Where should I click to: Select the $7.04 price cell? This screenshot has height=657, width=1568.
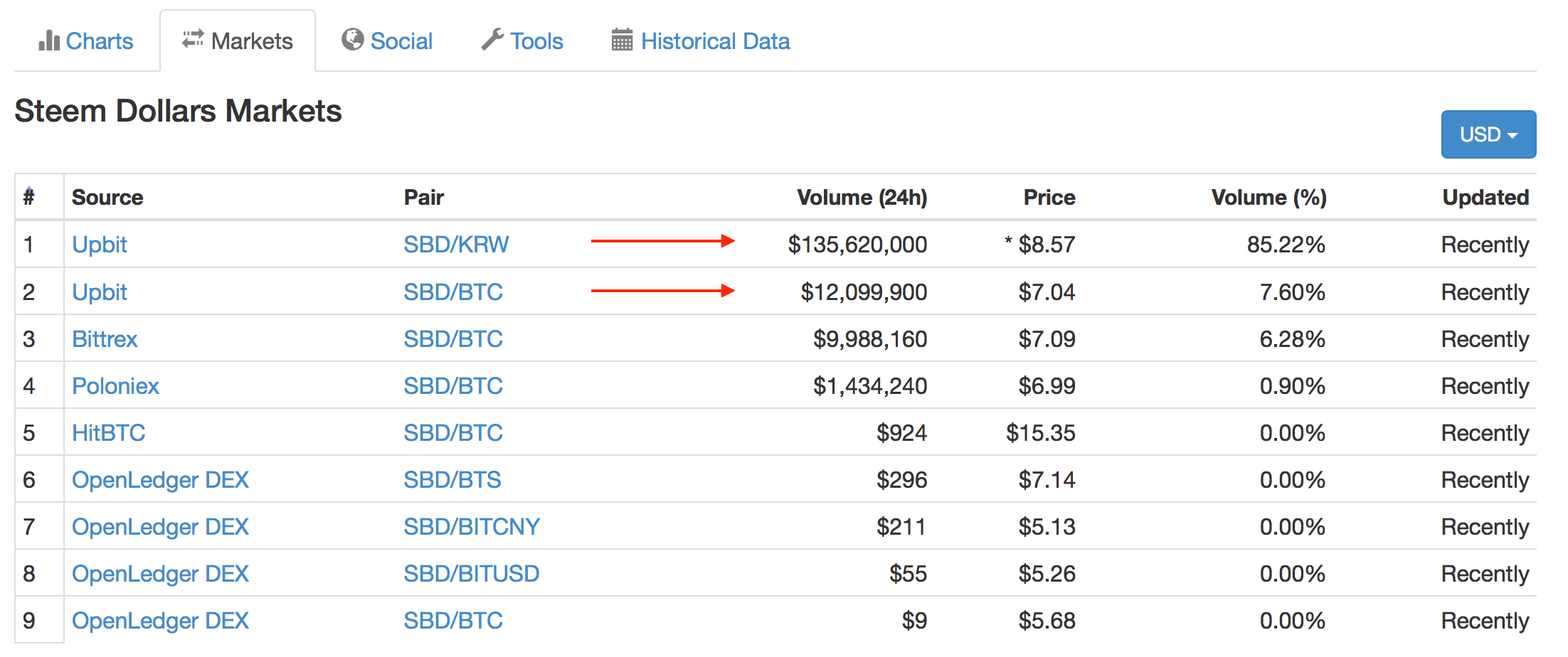pos(1047,292)
